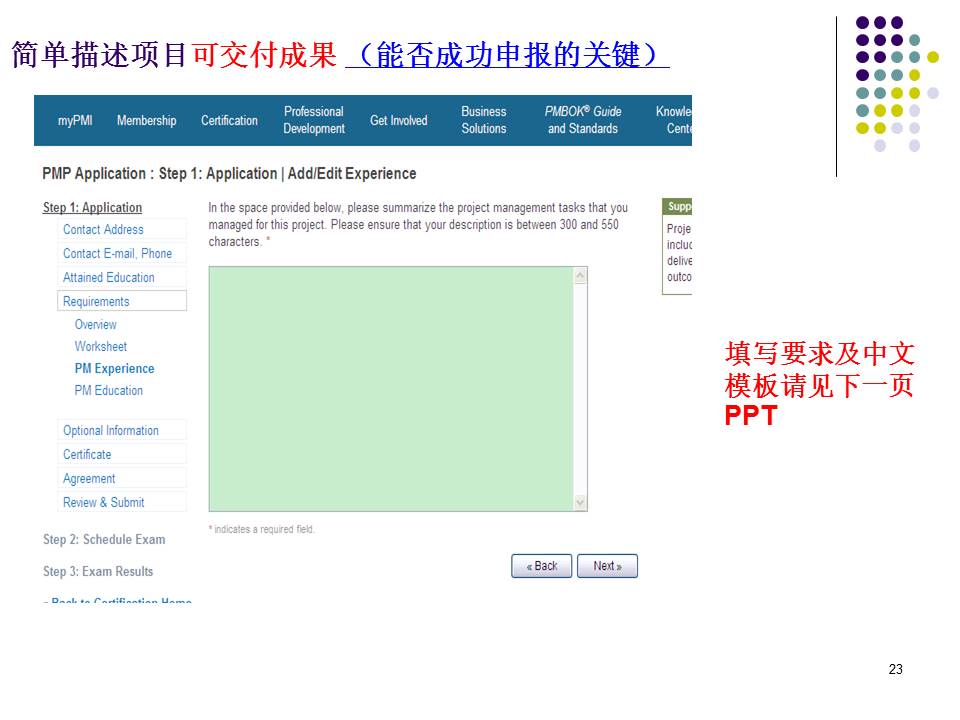The width and height of the screenshot is (960, 720).
Task: Click the 'indicates a required field' note
Action: (x=262, y=529)
